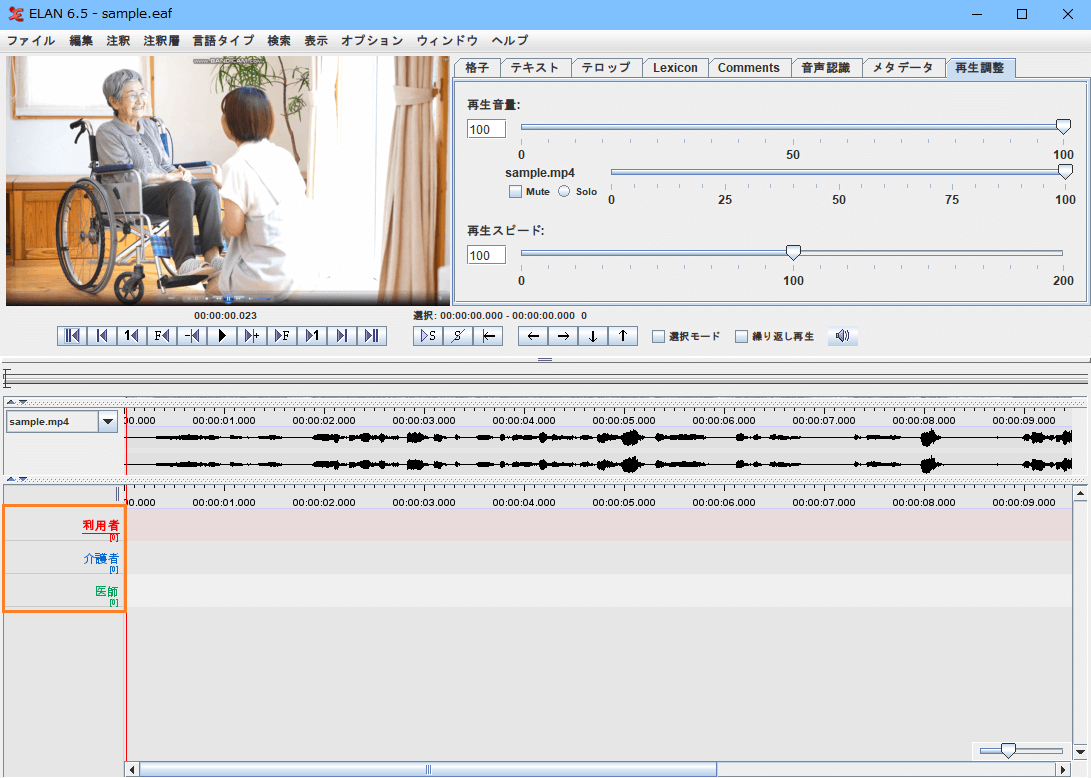
Task: Click the speaker volume icon
Action: [842, 336]
